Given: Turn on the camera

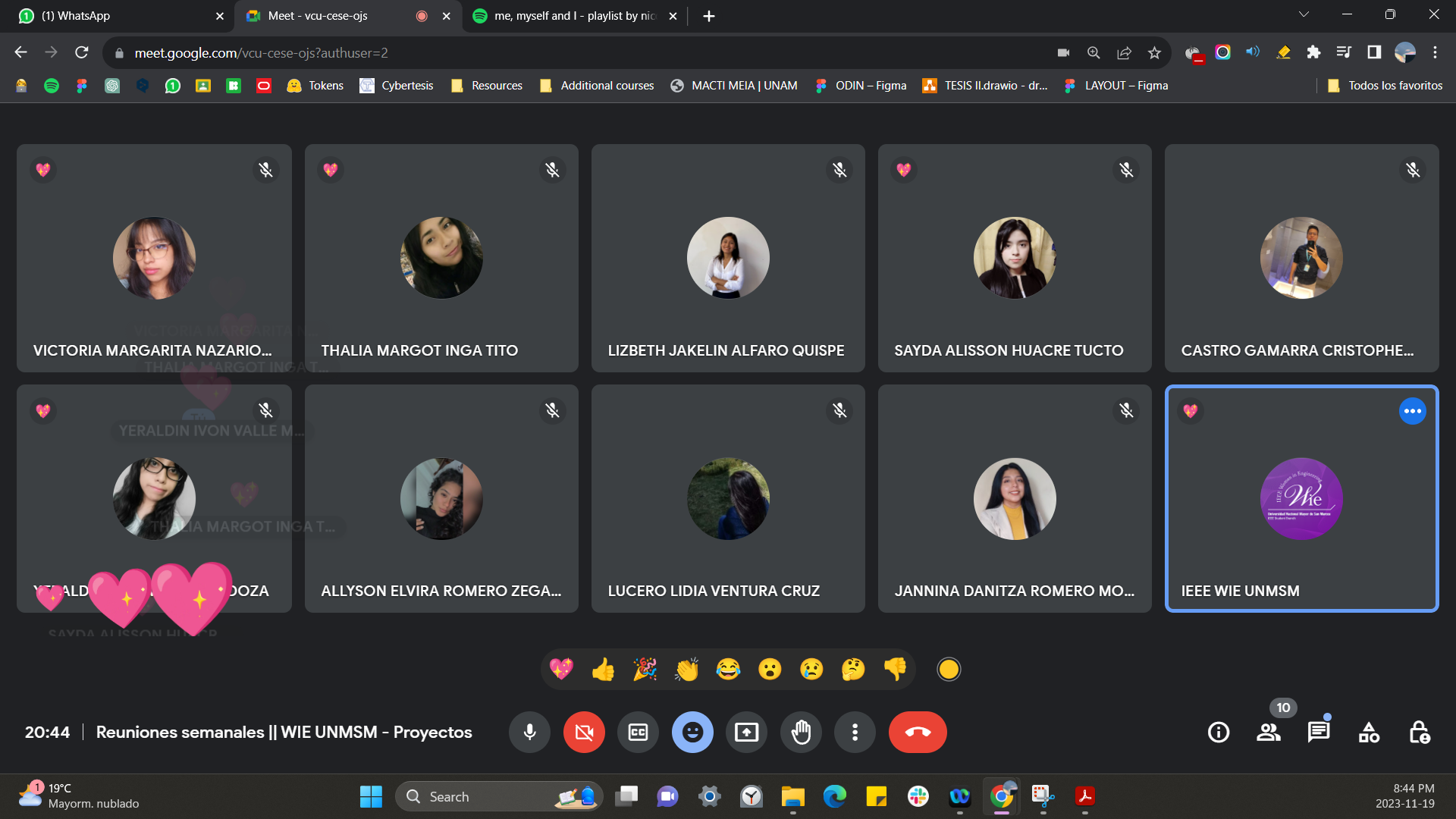Looking at the screenshot, I should tap(583, 732).
